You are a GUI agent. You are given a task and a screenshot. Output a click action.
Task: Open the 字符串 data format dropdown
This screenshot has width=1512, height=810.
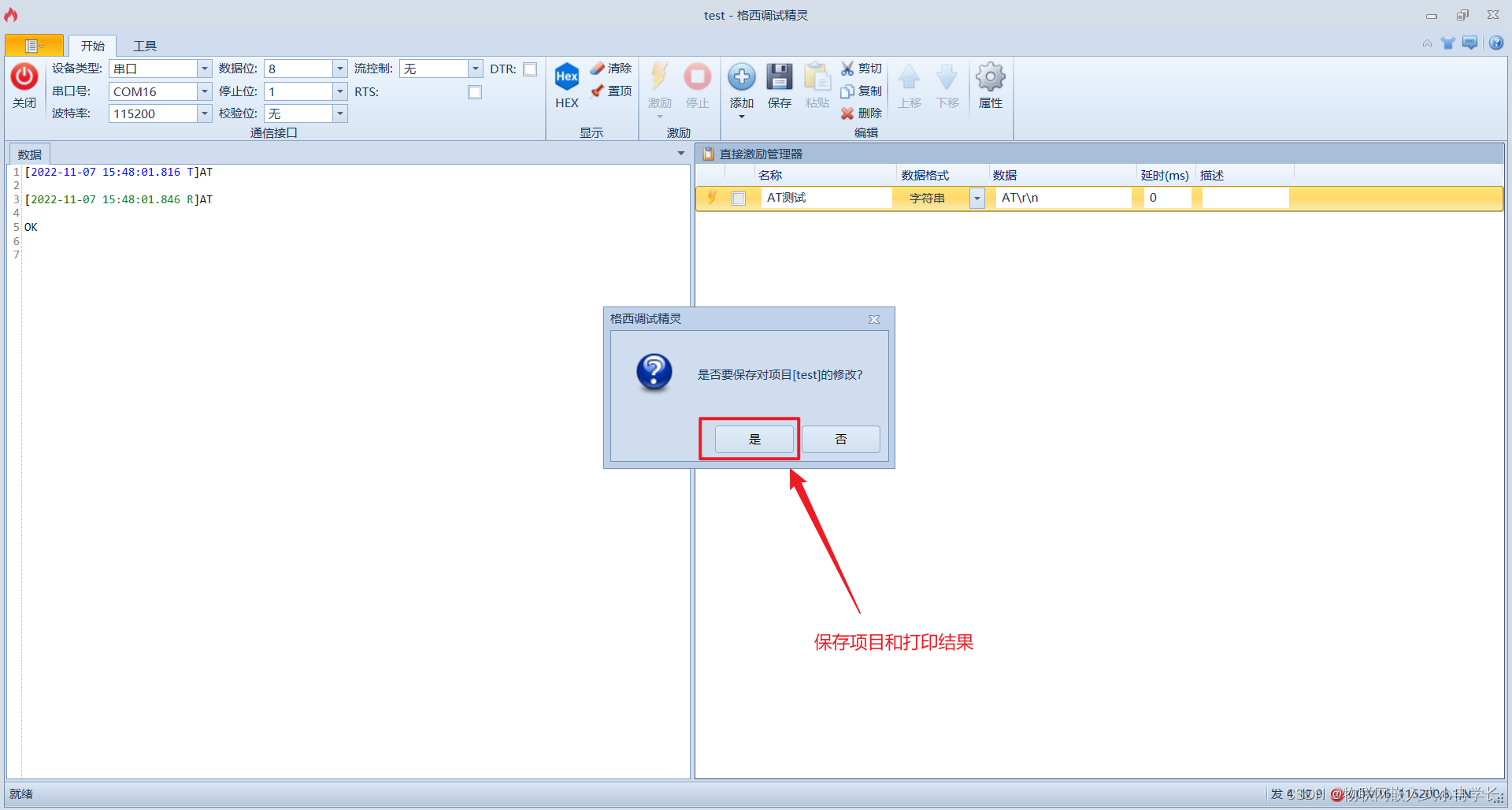[x=976, y=199]
